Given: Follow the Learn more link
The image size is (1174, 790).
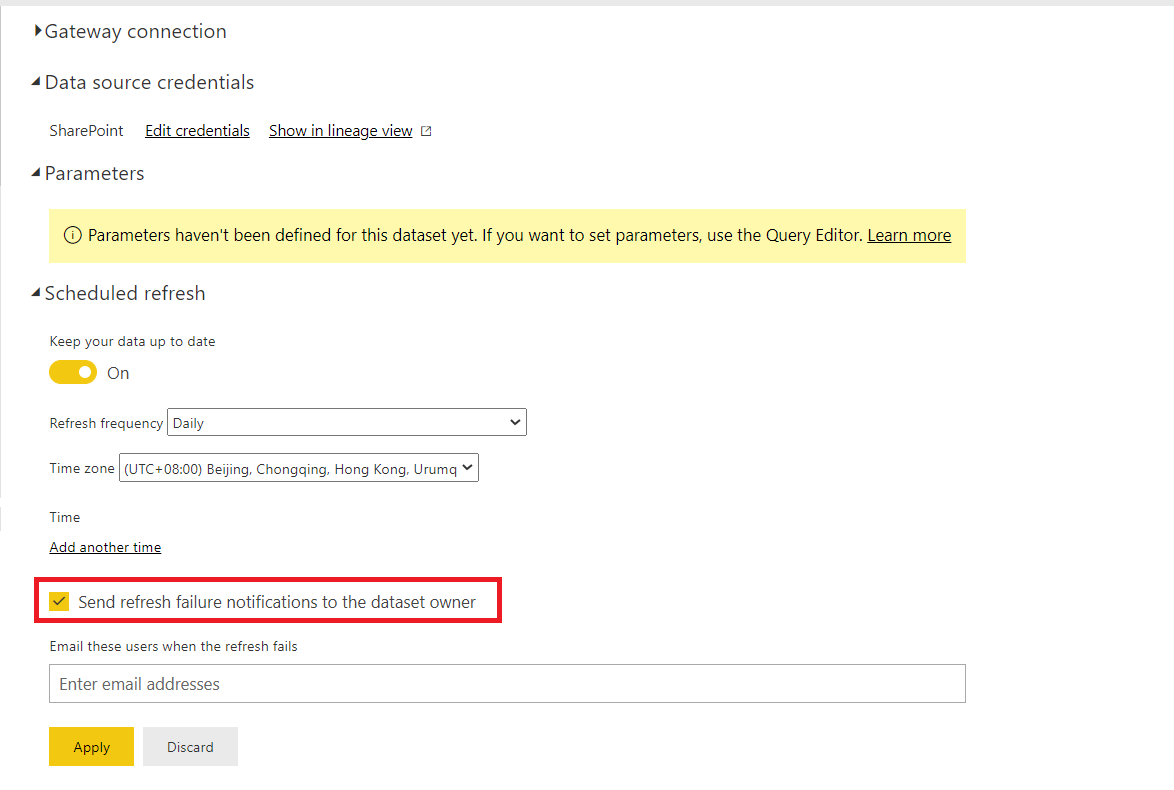Looking at the screenshot, I should coord(909,235).
